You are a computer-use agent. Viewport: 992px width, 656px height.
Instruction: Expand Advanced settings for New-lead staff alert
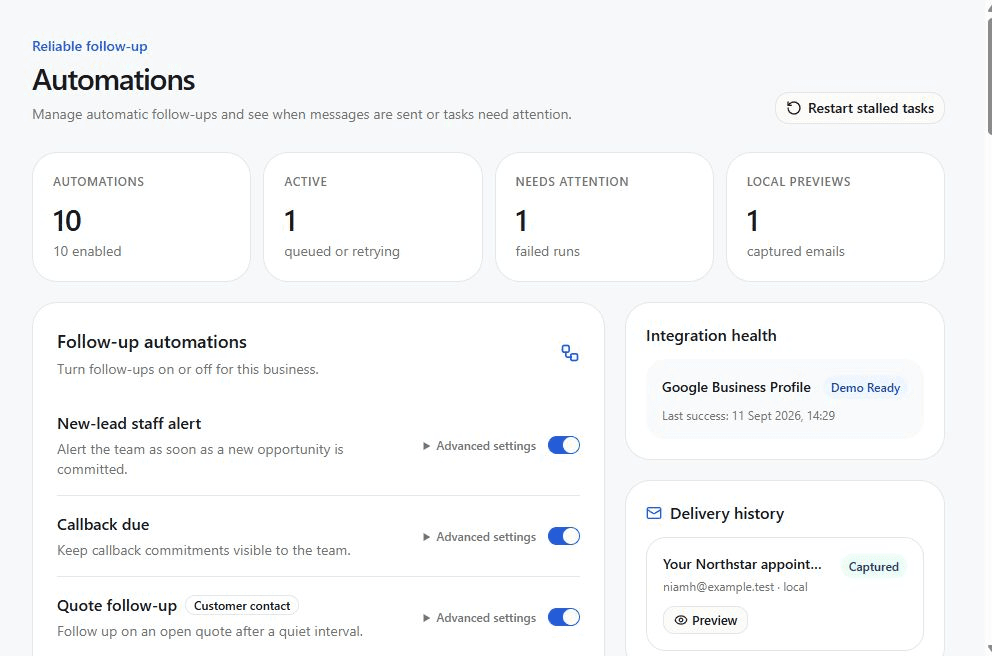[480, 446]
